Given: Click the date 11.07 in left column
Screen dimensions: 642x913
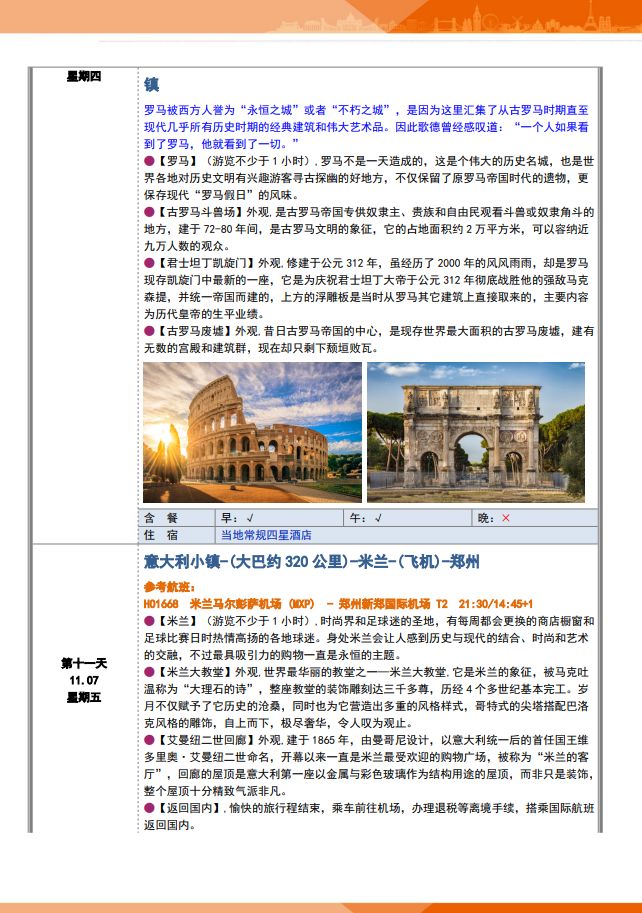Looking at the screenshot, I should [84, 680].
